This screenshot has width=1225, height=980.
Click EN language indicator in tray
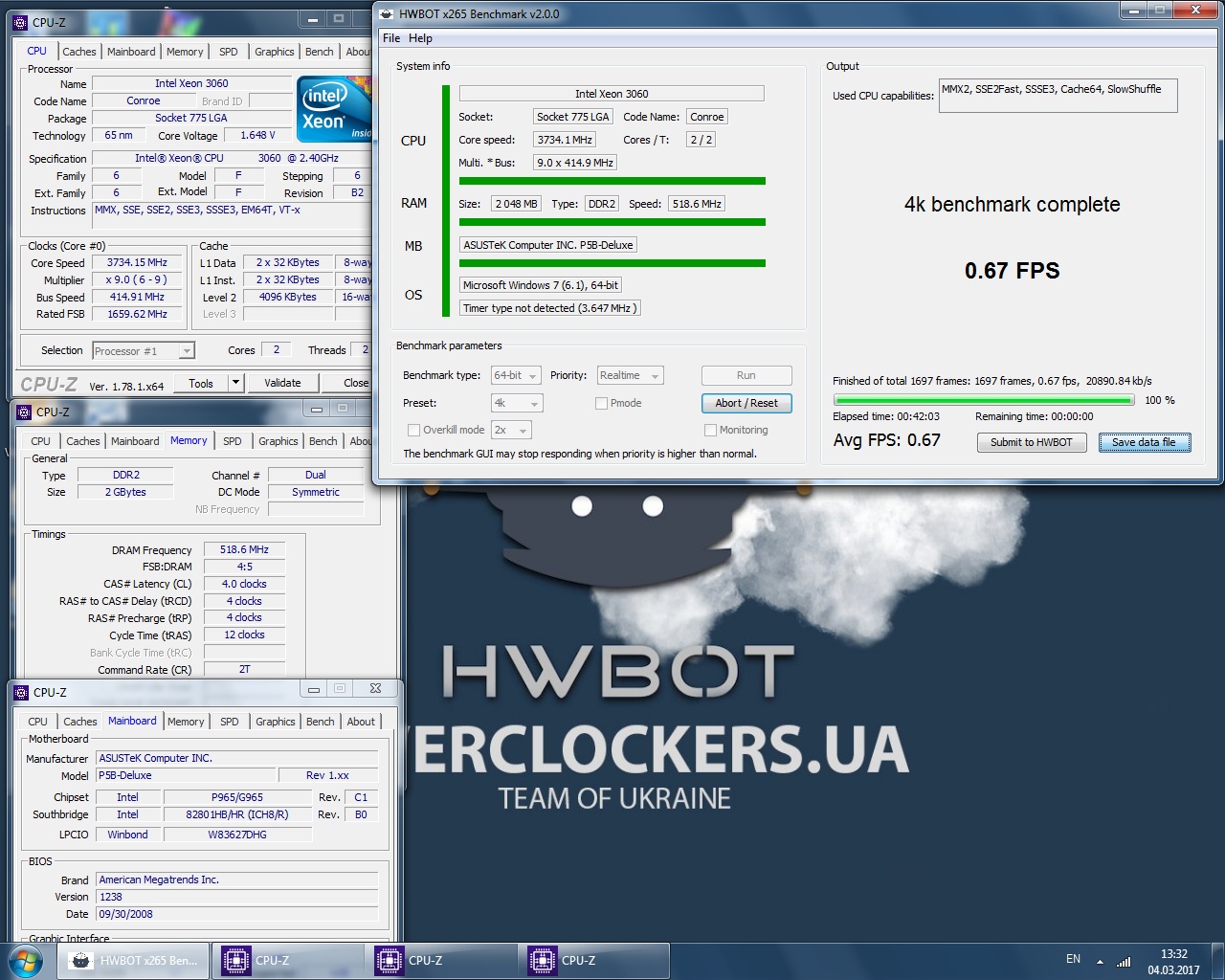1073,959
